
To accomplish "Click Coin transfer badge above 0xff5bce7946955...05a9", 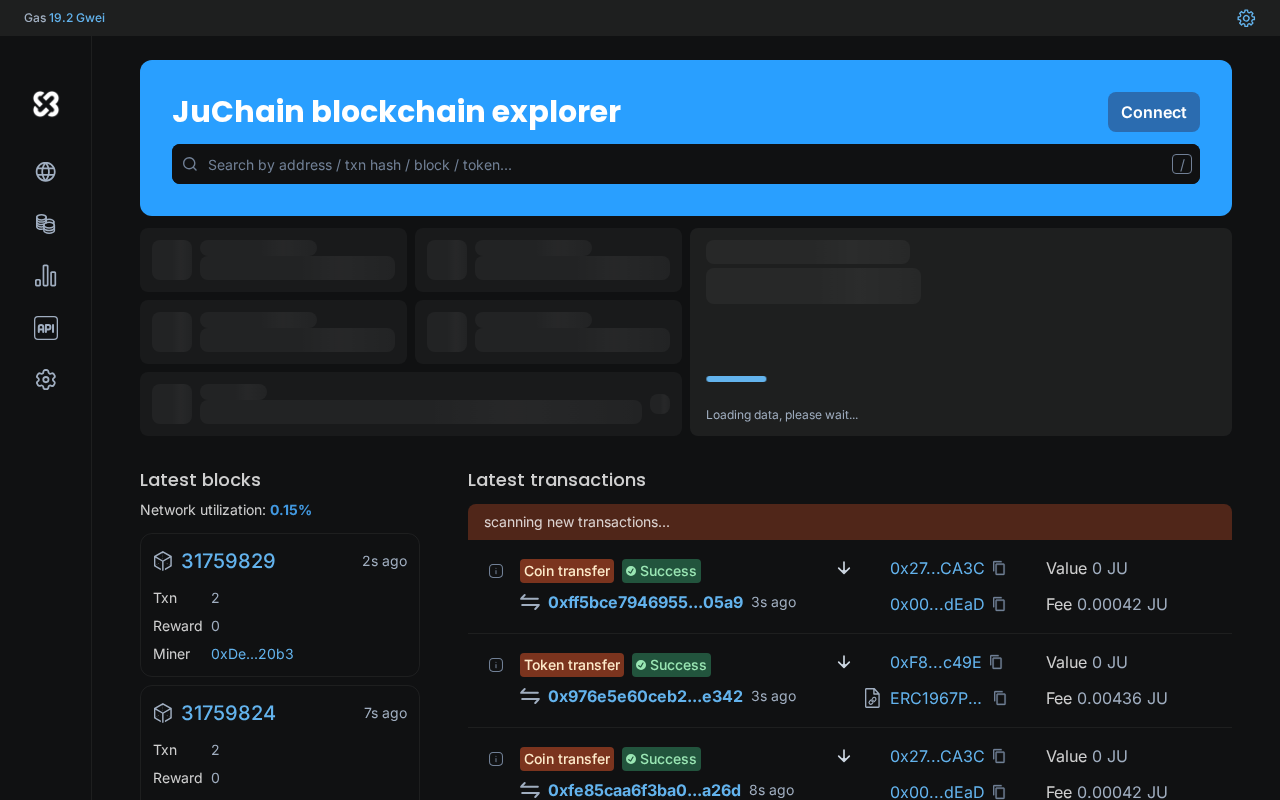I will 567,571.
